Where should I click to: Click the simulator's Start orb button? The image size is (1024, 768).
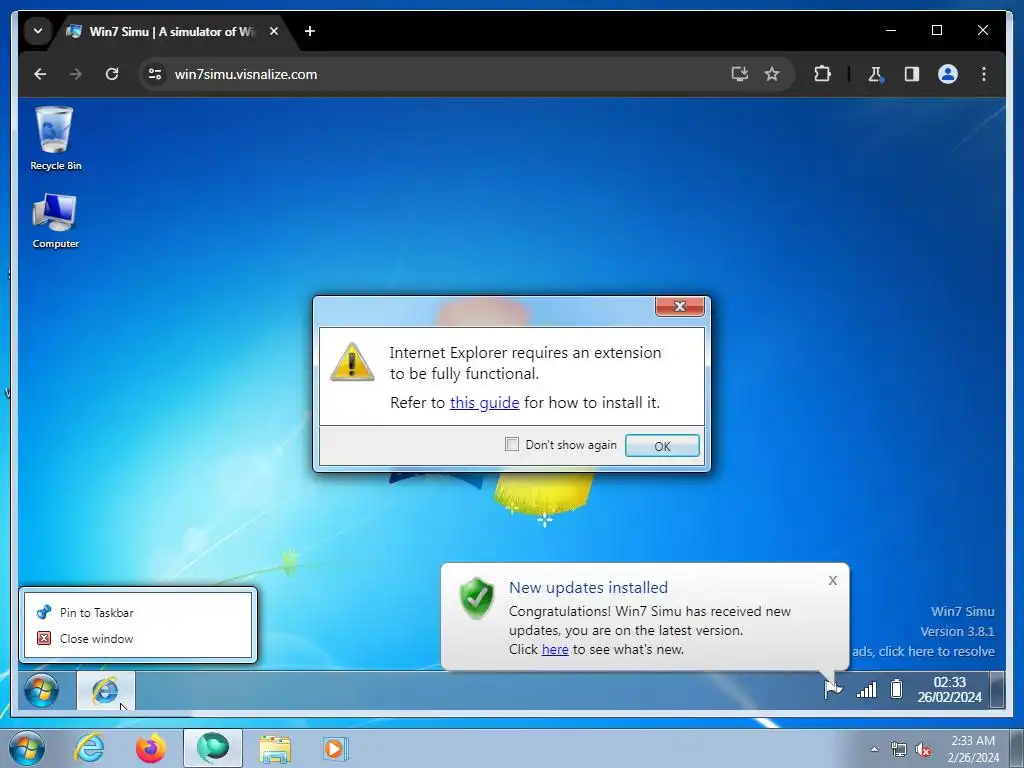(x=41, y=690)
